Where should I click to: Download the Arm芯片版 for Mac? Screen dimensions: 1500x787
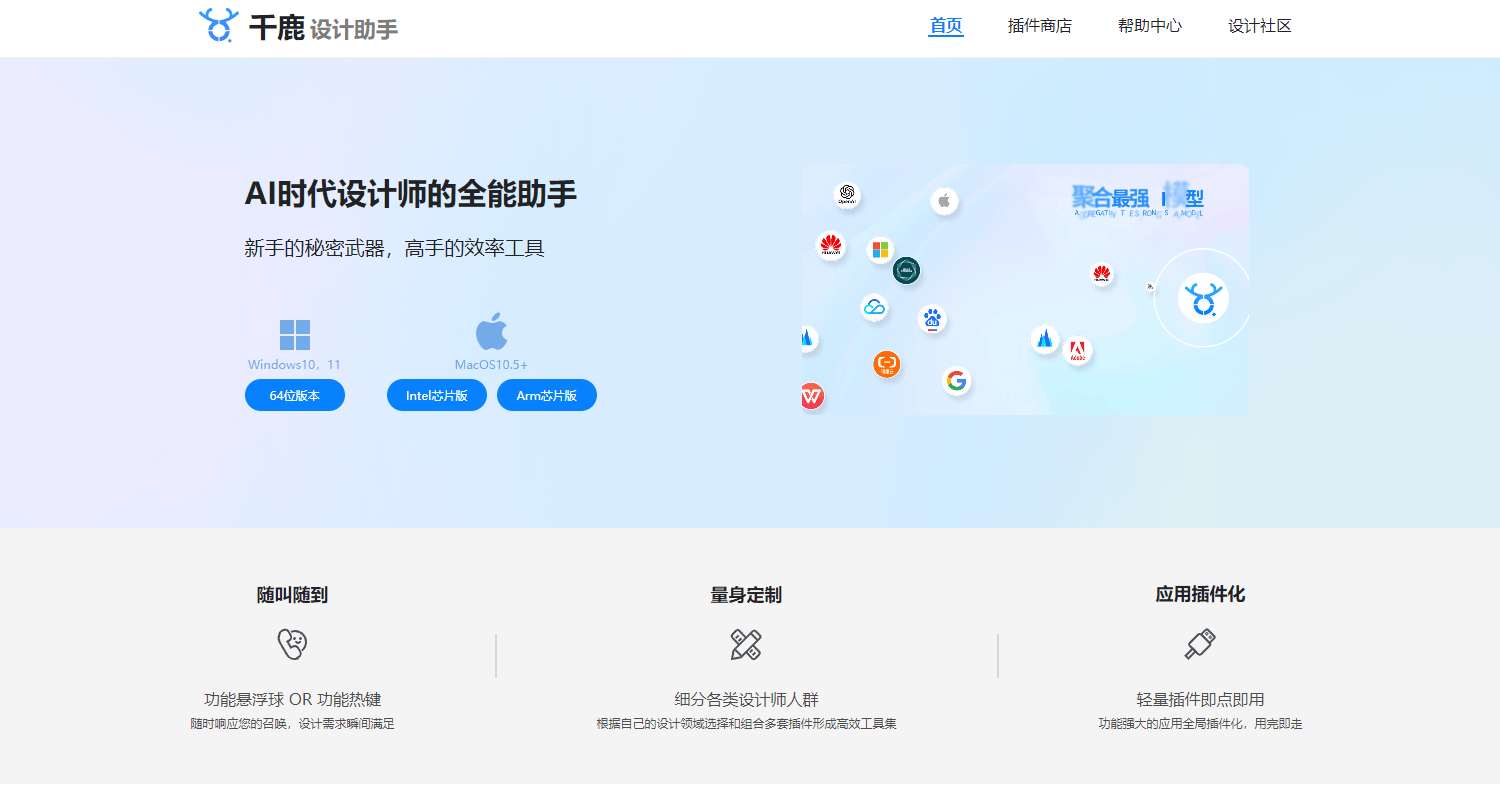547,395
